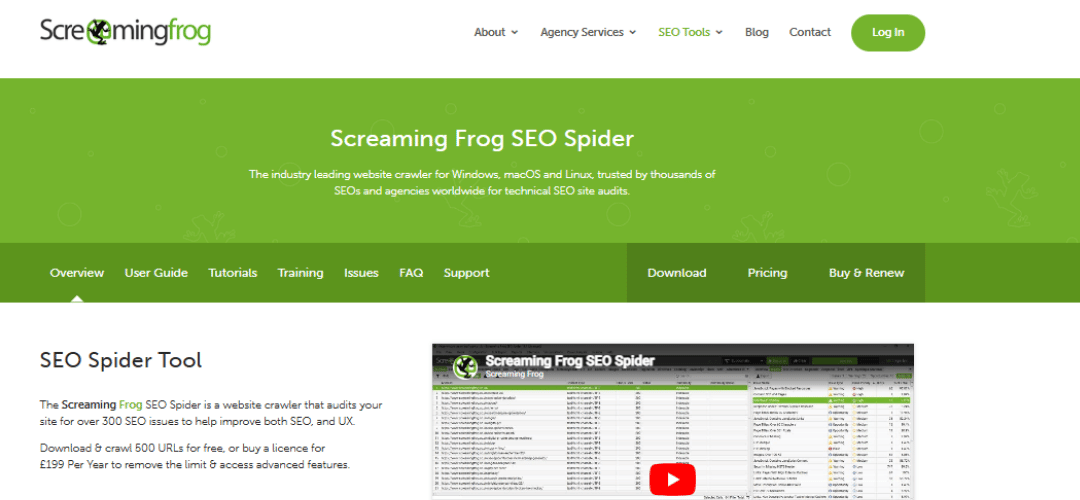Click the Agency Services menu label
Viewport: 1080px width, 500px height.
click(582, 32)
